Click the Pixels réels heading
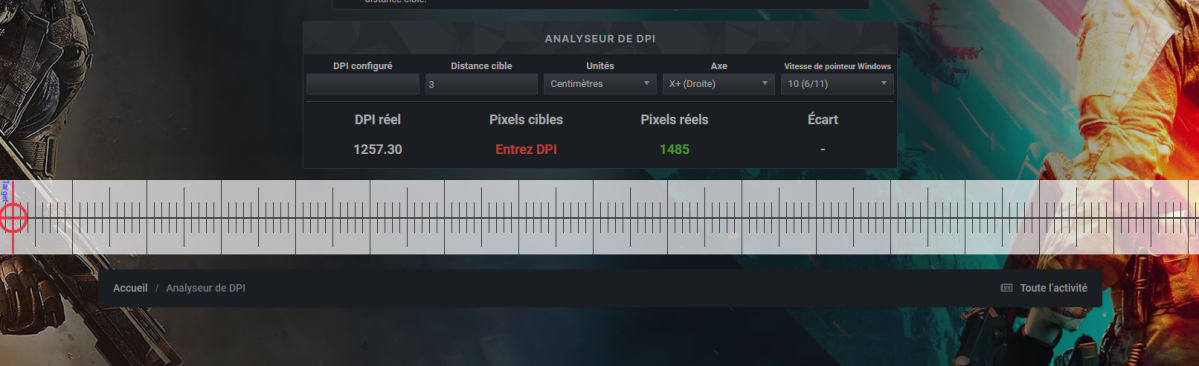The image size is (1199, 366). tap(674, 120)
